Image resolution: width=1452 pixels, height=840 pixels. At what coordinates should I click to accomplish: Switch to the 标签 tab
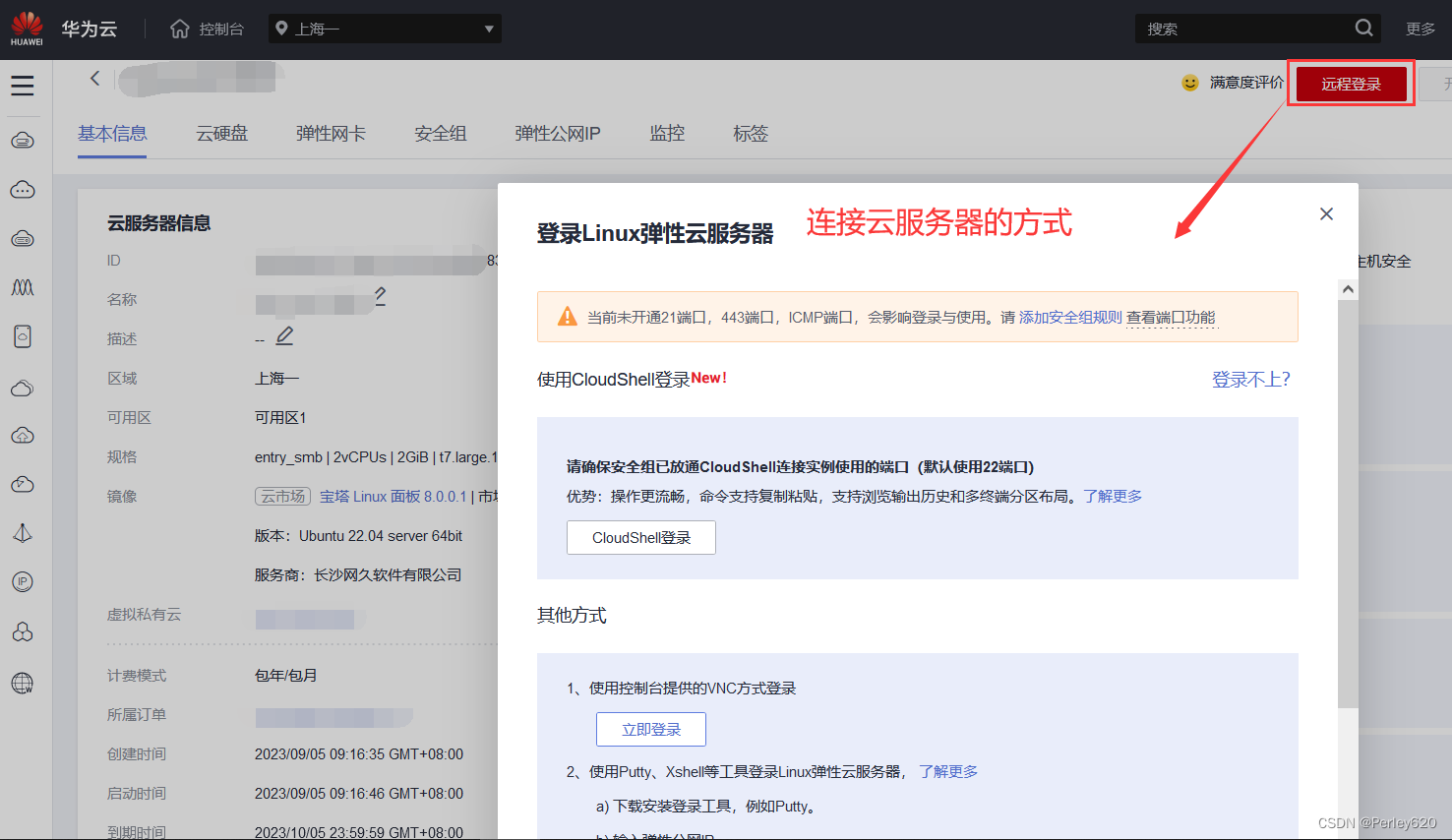click(x=751, y=134)
